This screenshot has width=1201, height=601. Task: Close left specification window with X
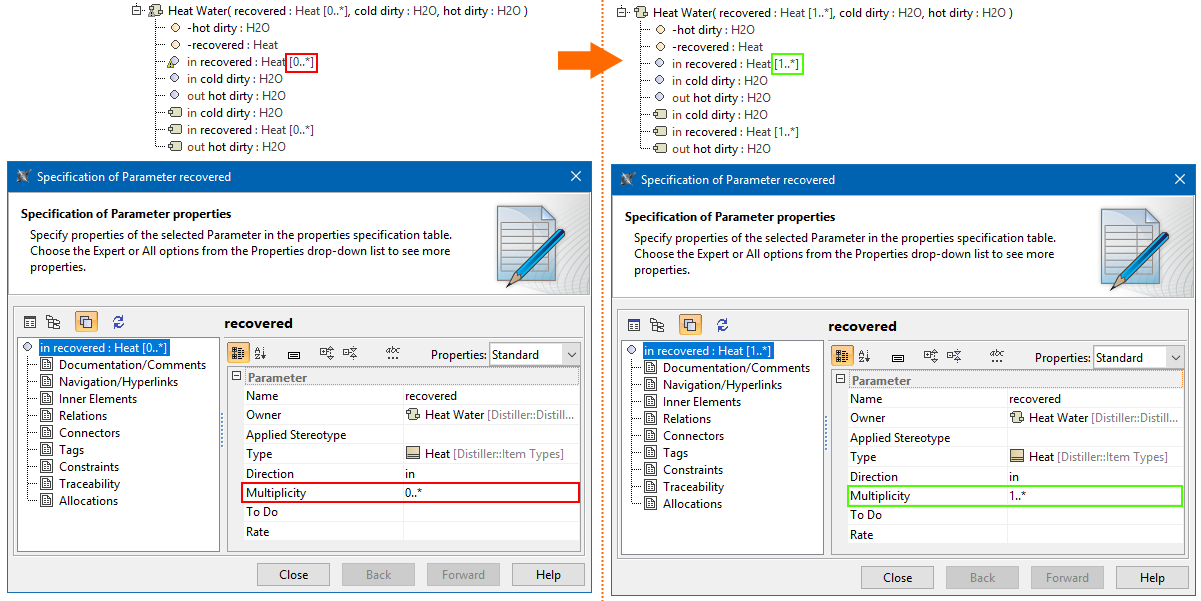[576, 176]
